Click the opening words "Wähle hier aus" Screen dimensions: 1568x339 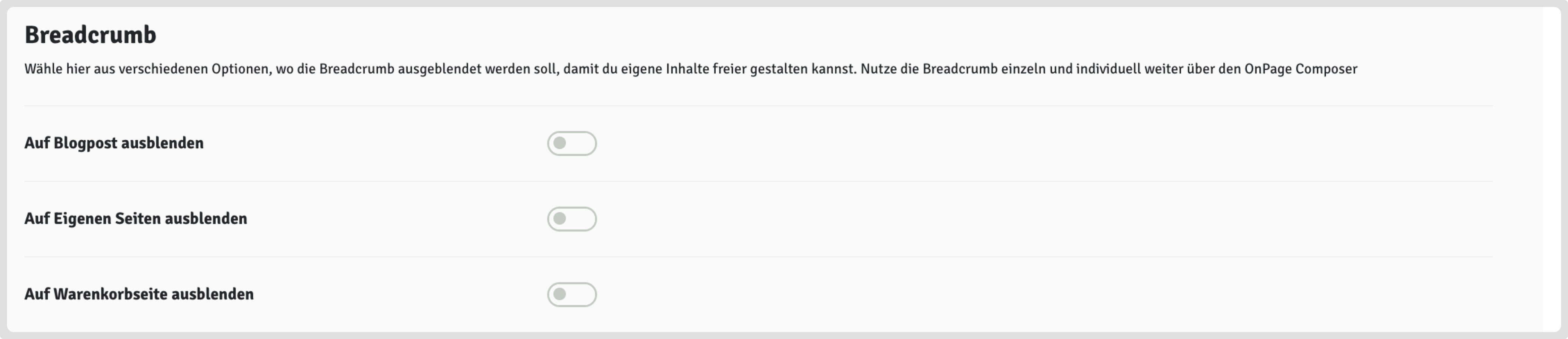[x=57, y=69]
